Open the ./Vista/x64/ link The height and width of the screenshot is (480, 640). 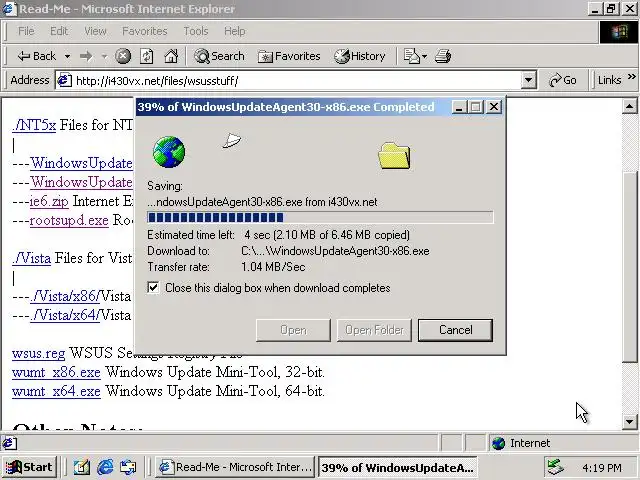pos(65,315)
